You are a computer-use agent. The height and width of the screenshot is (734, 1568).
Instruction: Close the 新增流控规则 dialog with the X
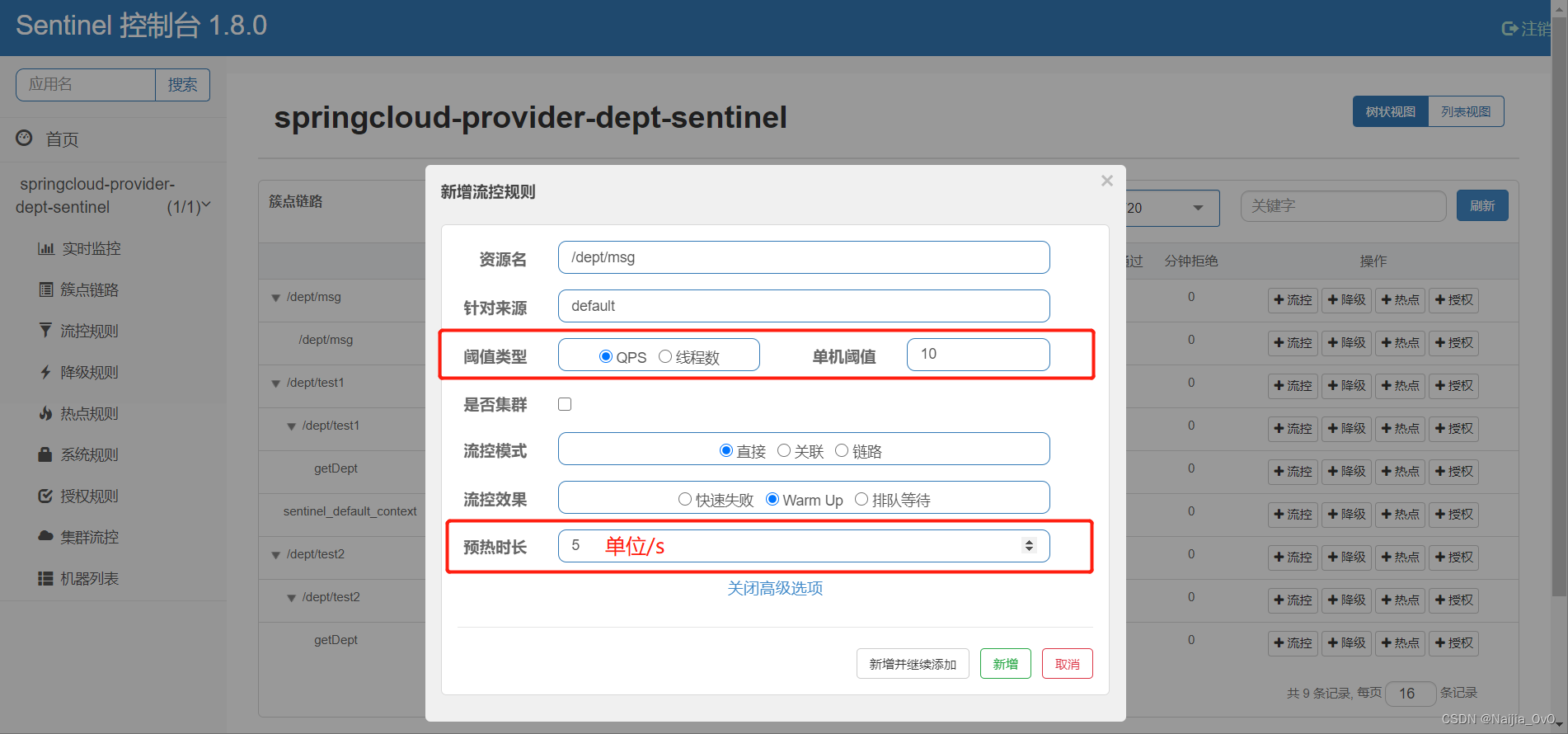(1107, 181)
